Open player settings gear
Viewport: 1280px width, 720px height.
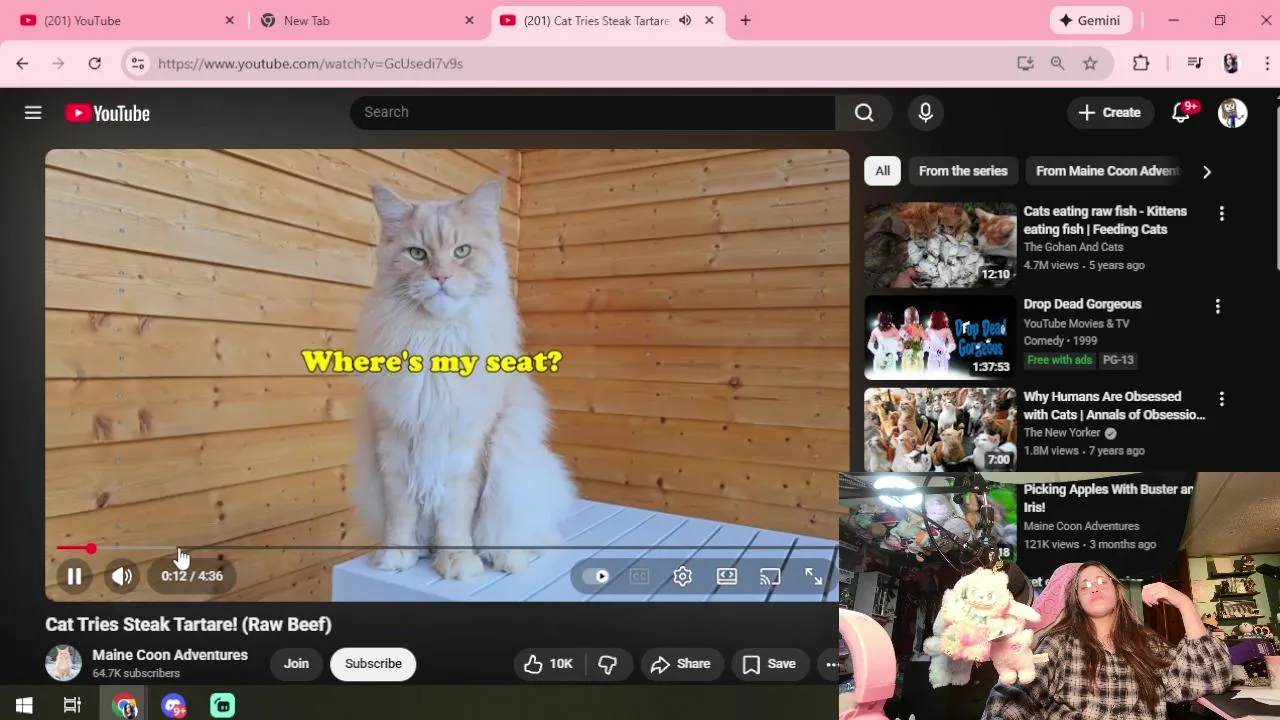(x=682, y=576)
